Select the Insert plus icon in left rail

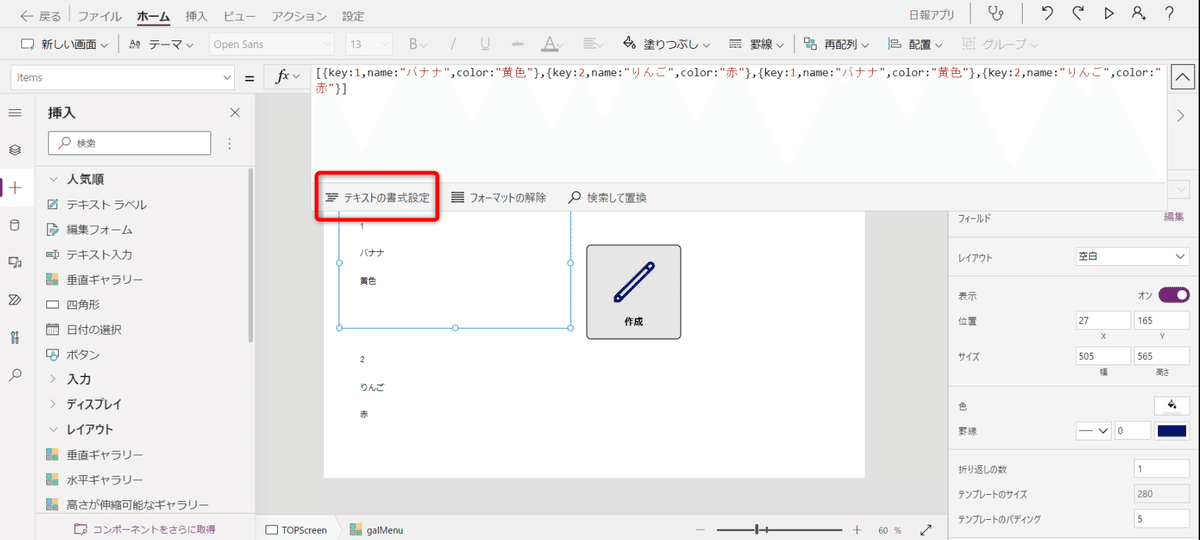point(15,187)
